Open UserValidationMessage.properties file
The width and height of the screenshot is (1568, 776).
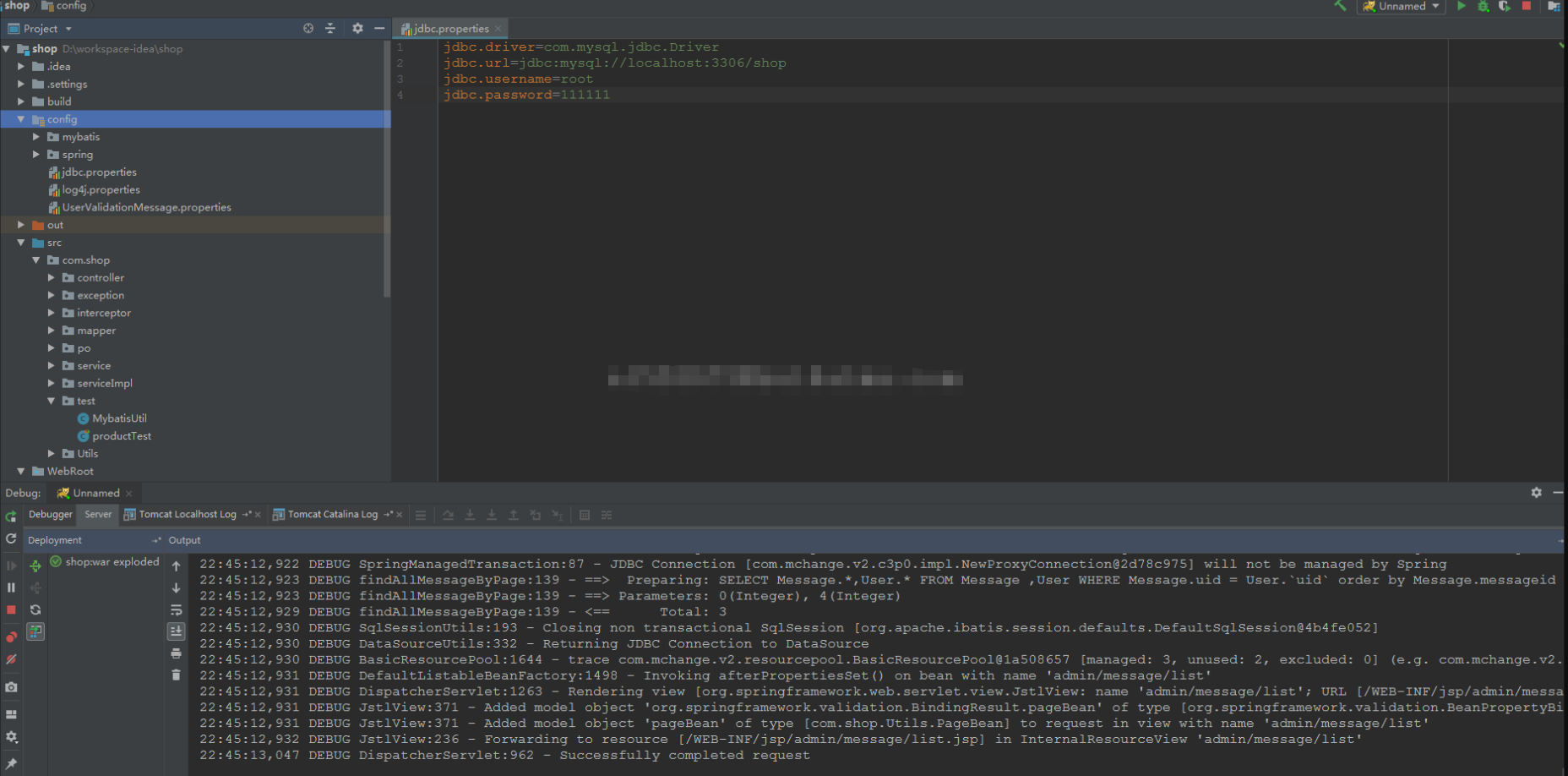(x=140, y=207)
